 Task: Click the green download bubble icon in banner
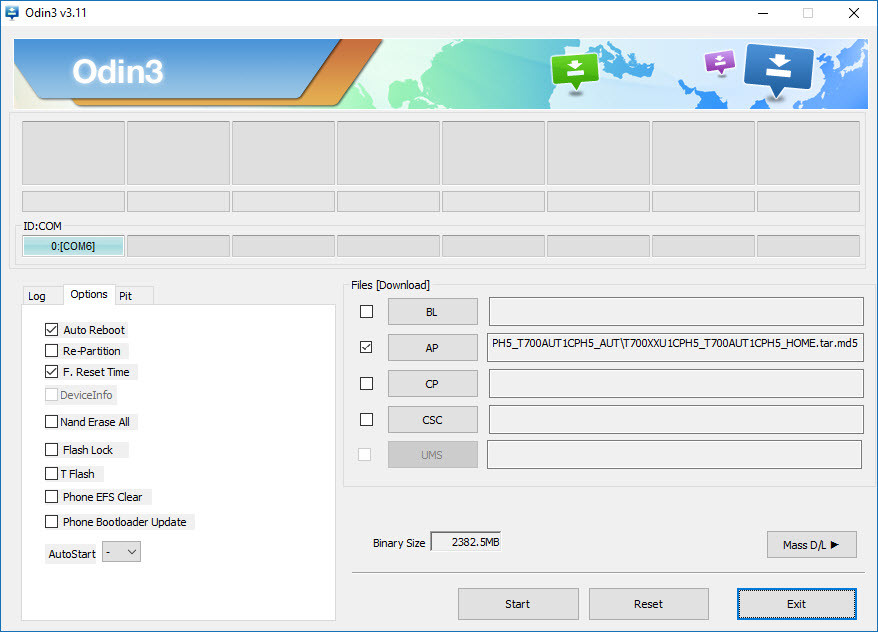click(x=575, y=70)
